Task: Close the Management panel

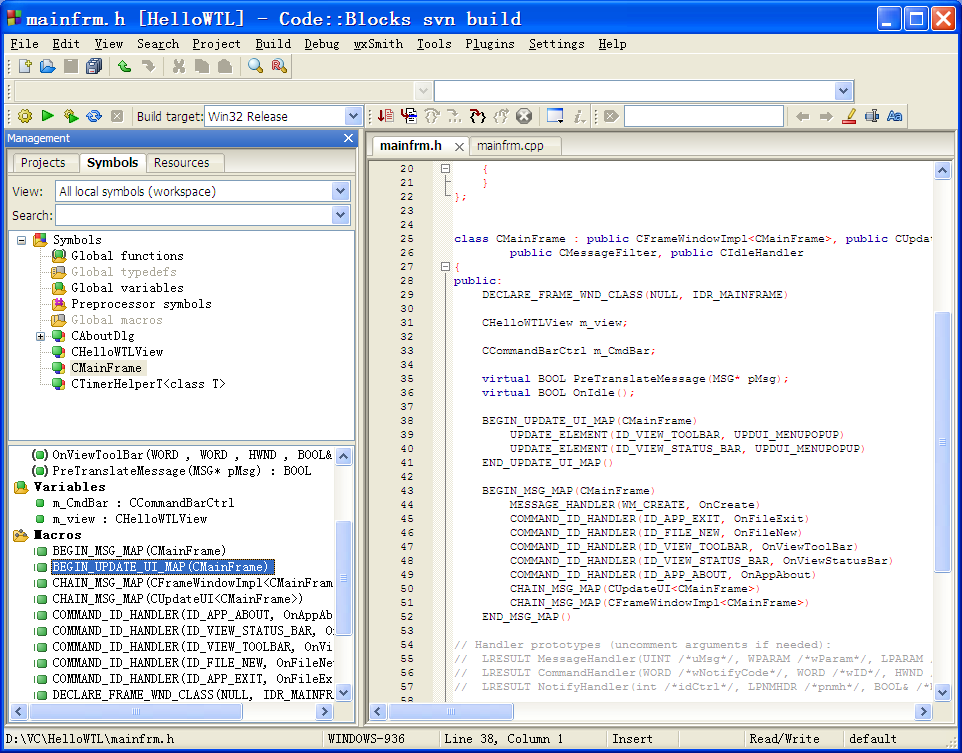Action: [348, 138]
